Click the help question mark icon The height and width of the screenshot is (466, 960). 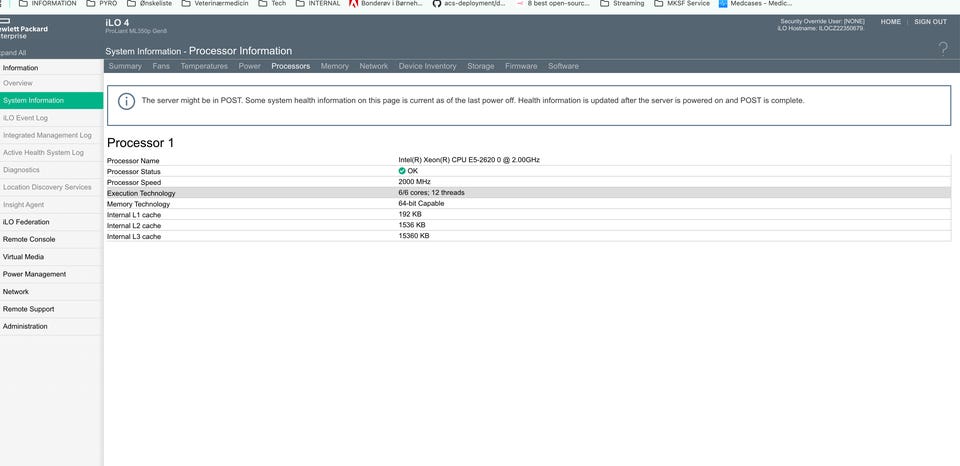pyautogui.click(x=943, y=49)
